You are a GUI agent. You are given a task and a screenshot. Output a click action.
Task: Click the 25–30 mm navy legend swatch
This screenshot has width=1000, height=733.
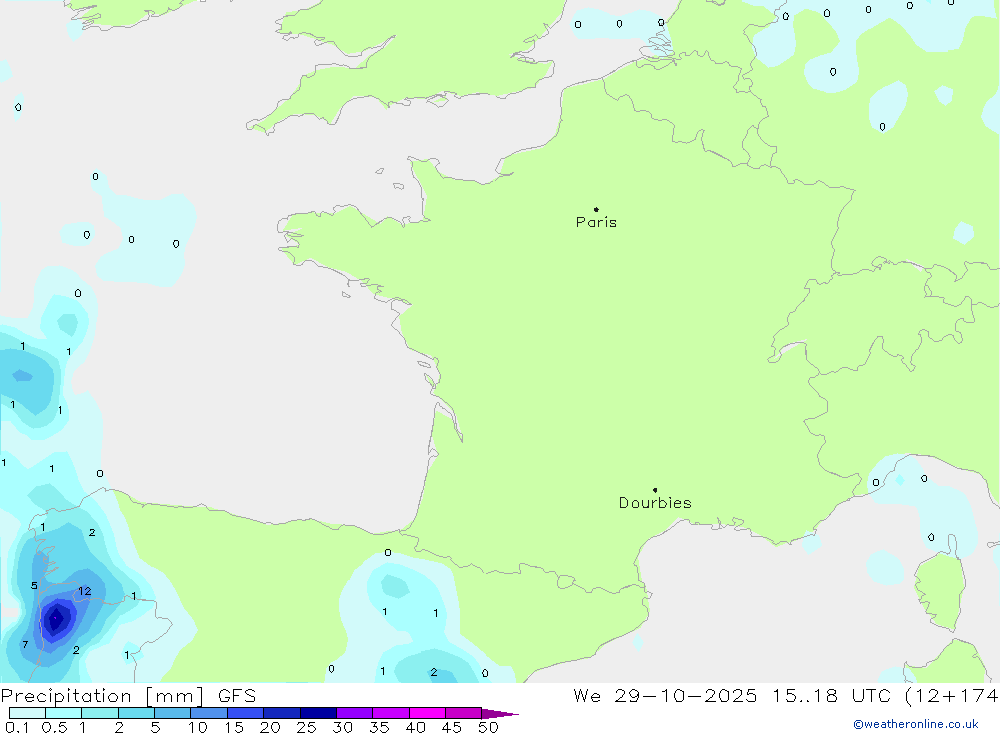pos(318,713)
